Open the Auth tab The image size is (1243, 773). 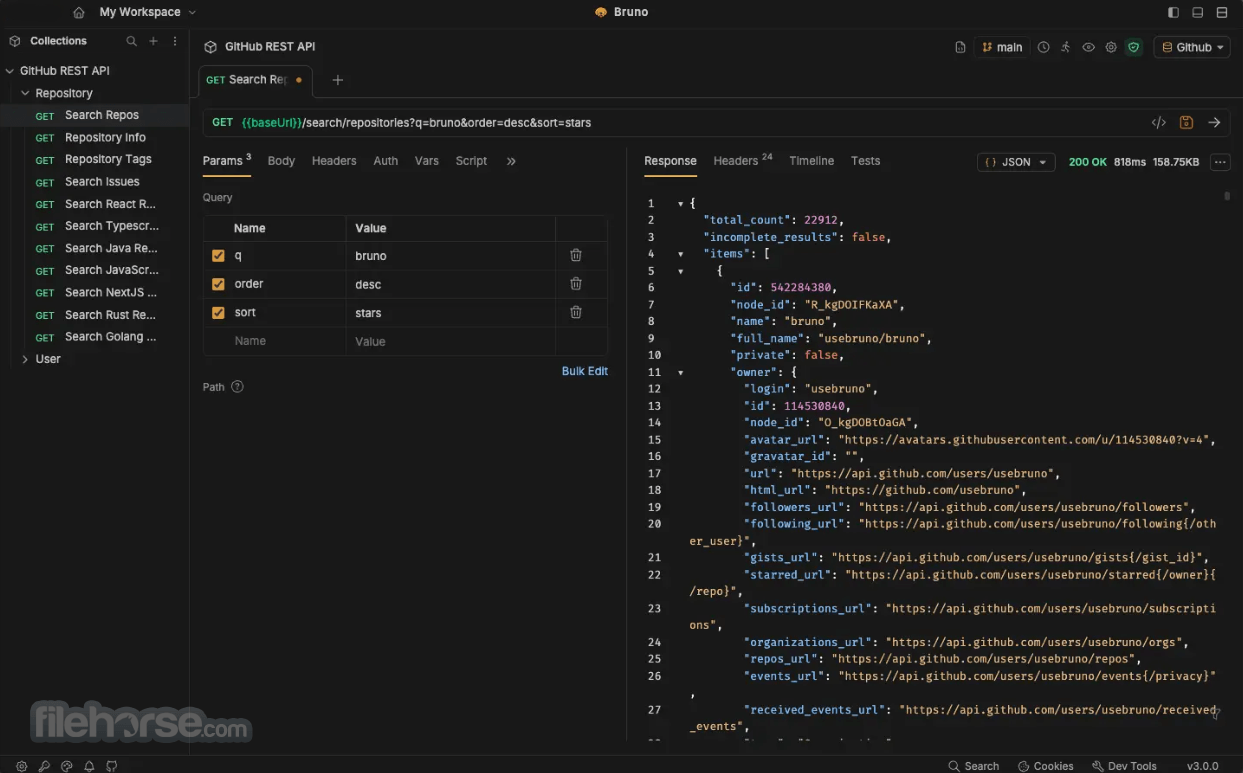pyautogui.click(x=385, y=161)
